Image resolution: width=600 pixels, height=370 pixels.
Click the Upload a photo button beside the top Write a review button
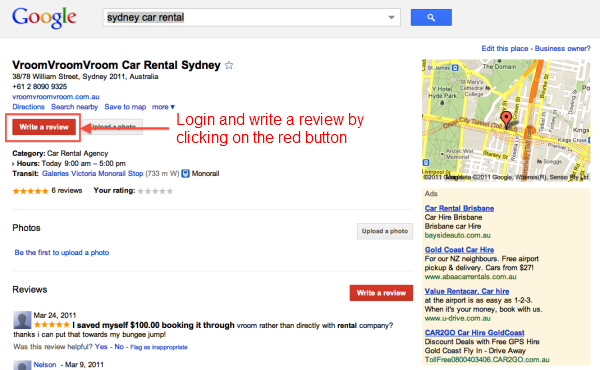pyautogui.click(x=113, y=127)
